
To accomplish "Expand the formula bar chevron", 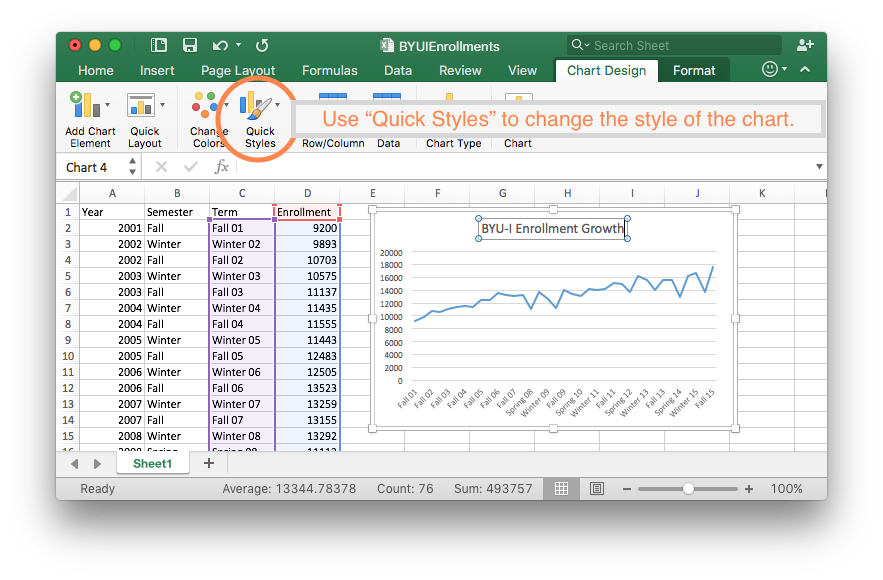I will [x=819, y=167].
